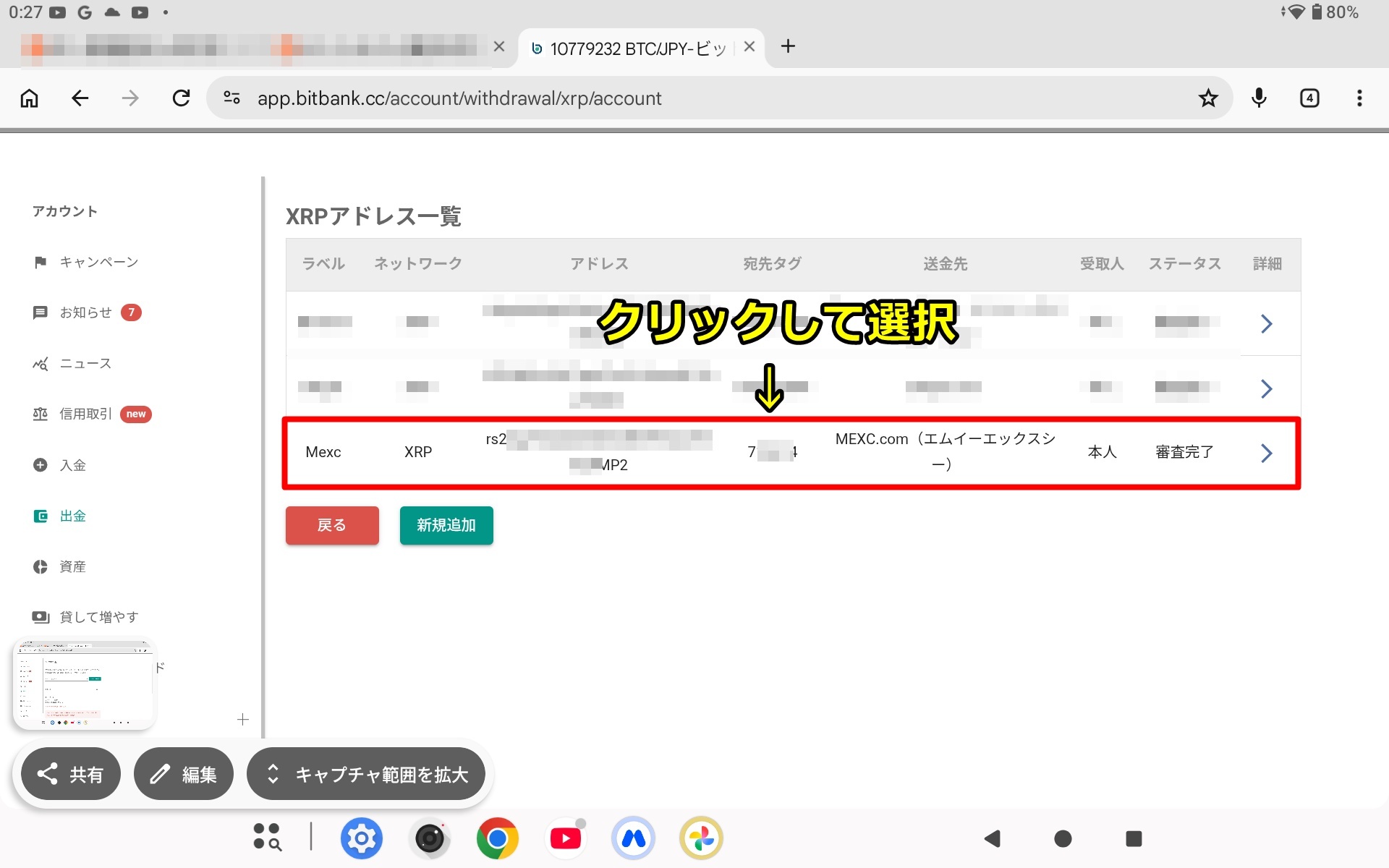Expand details chevron for first address row
Screen dimensions: 1389x868
pos(1266,323)
